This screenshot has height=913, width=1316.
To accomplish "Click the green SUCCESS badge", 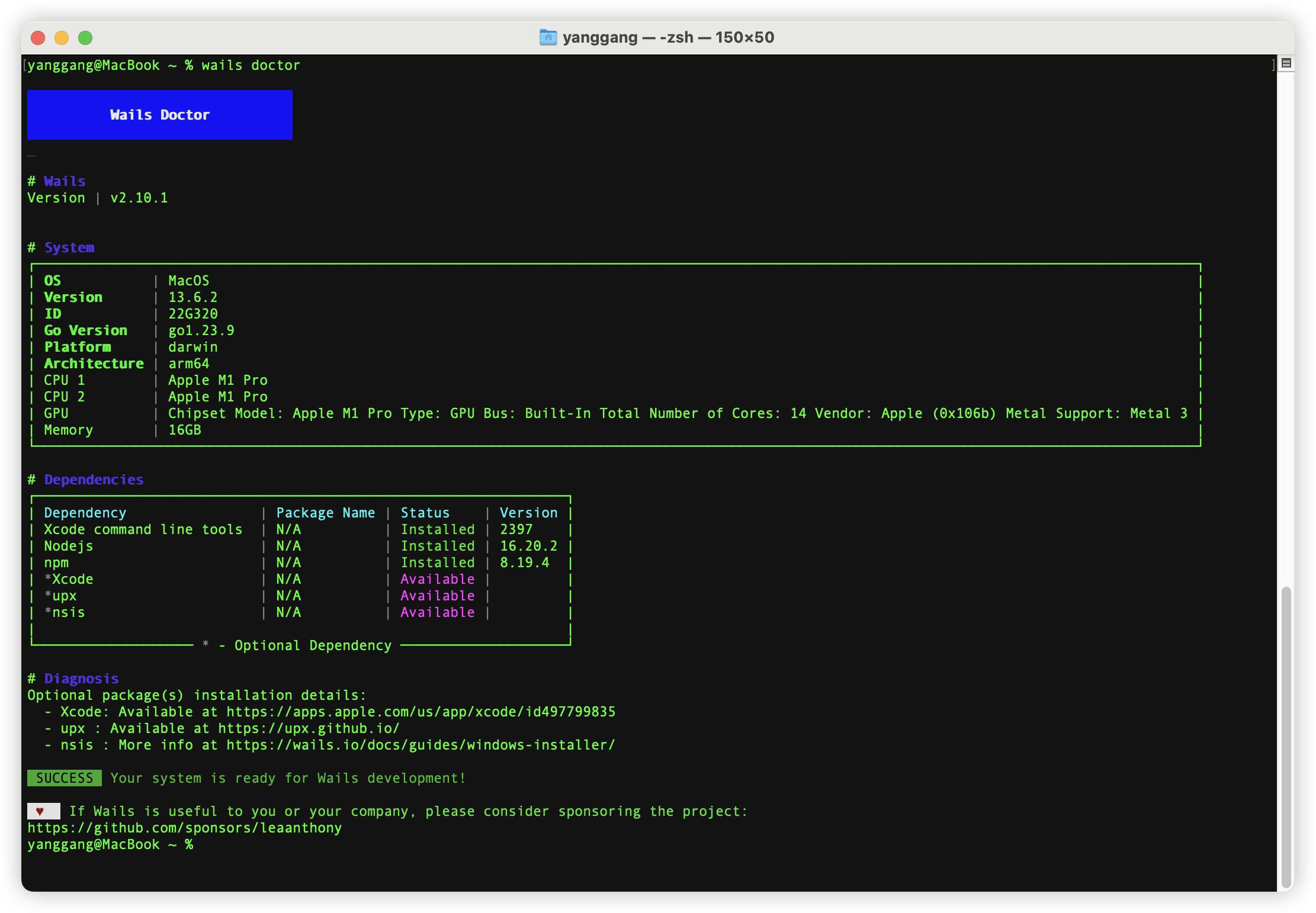I will tap(64, 778).
